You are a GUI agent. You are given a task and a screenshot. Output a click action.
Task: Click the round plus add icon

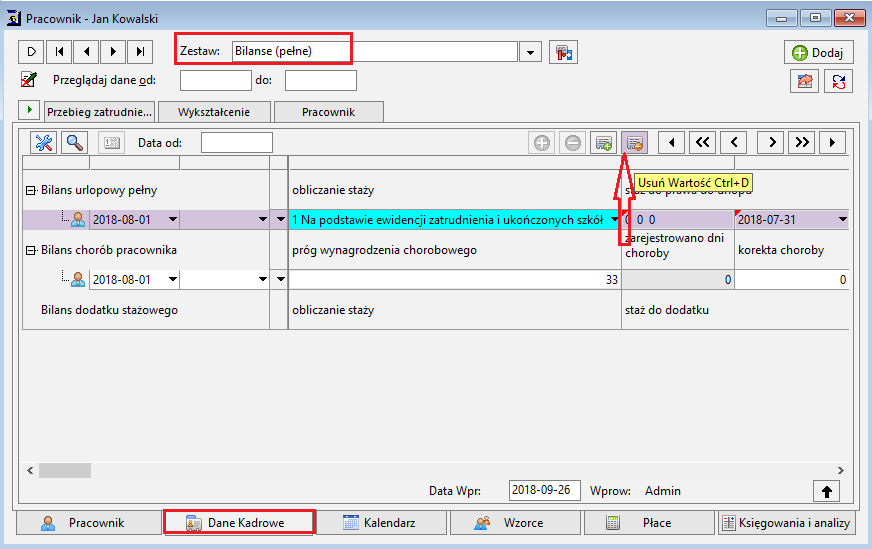tap(542, 143)
